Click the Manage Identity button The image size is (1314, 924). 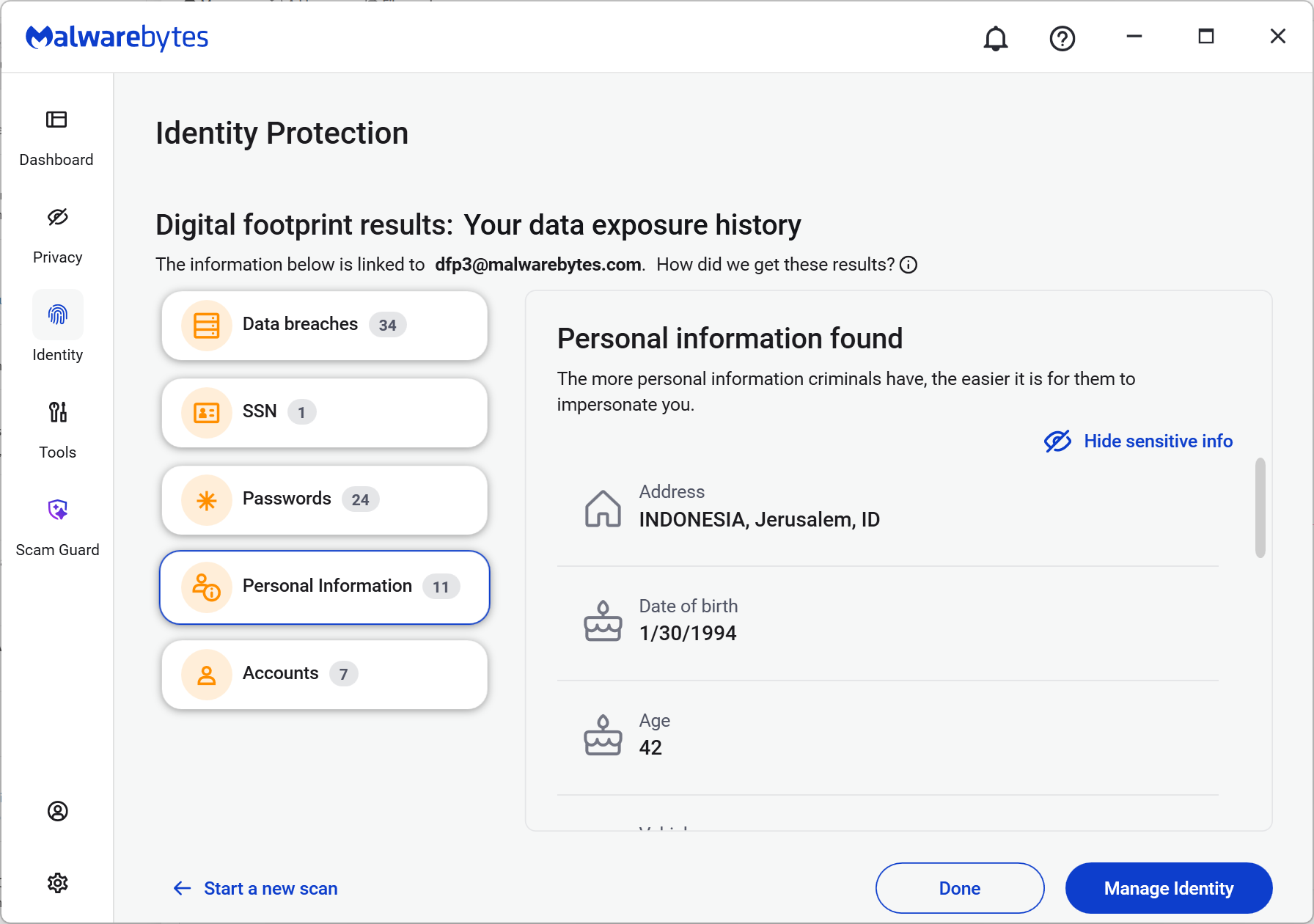coord(1169,888)
